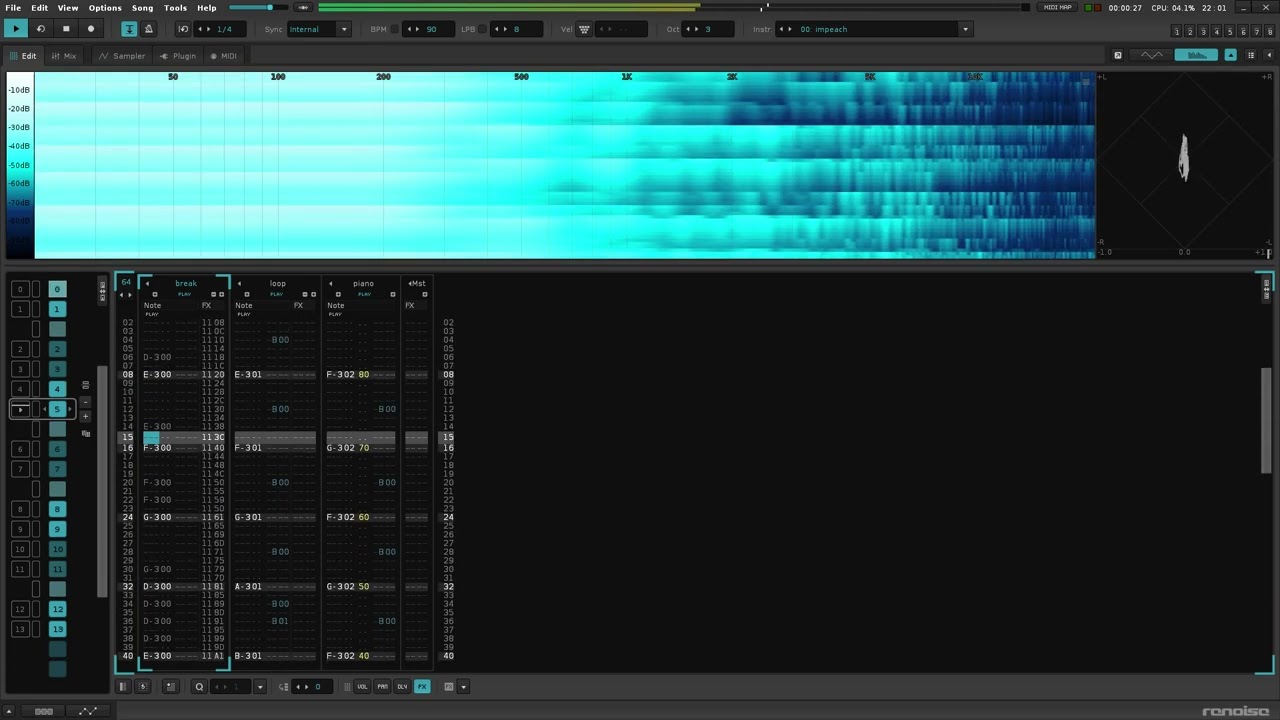Switch to the Plugin tab
This screenshot has height=720, width=1280.
179,56
